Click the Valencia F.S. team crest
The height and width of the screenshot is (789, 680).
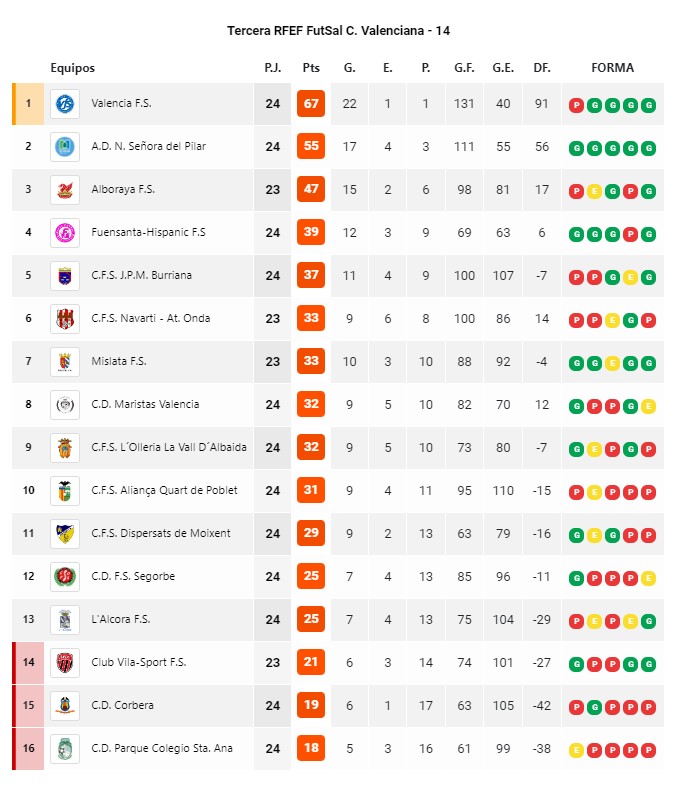(x=65, y=104)
